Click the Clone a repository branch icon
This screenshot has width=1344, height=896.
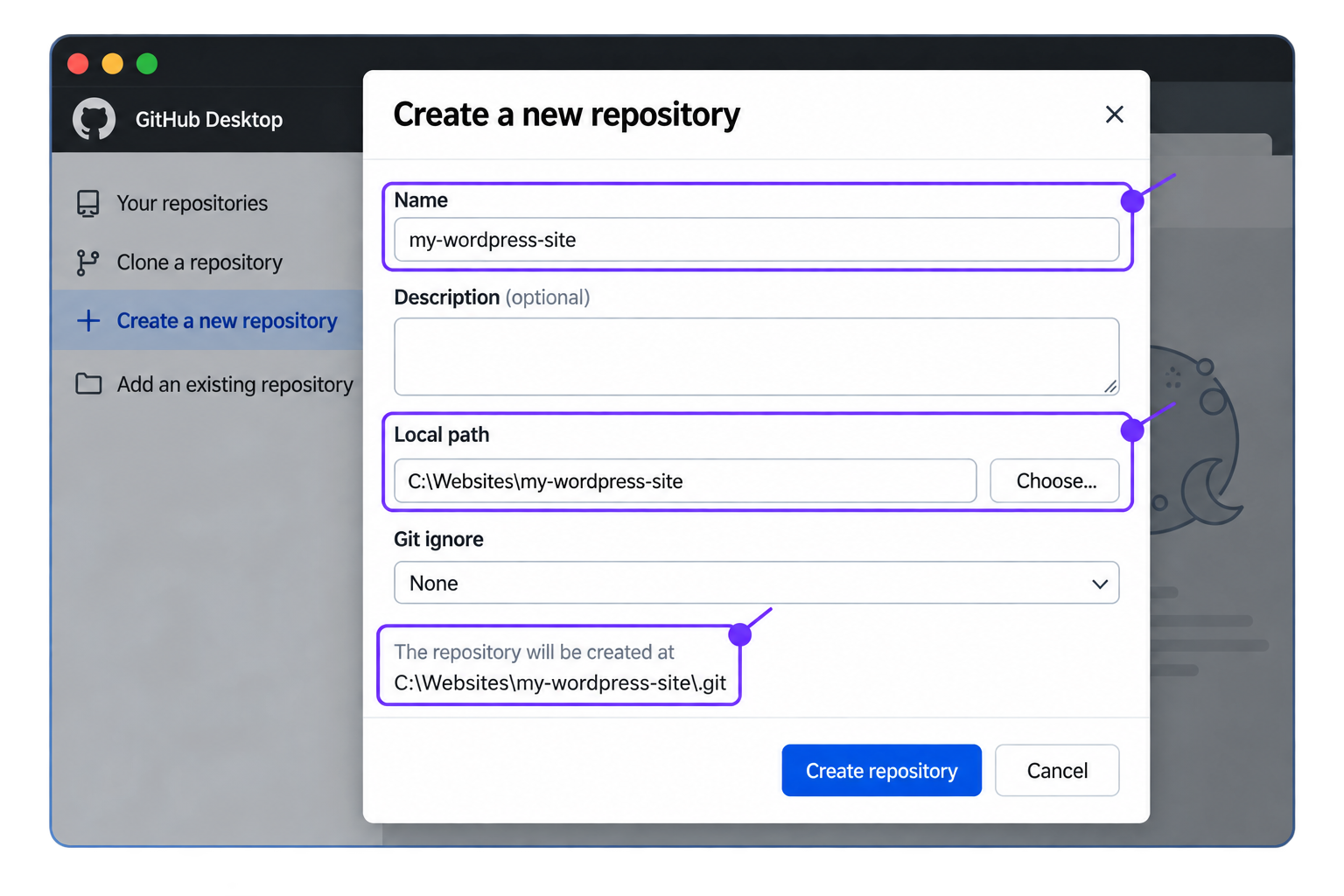(87, 262)
